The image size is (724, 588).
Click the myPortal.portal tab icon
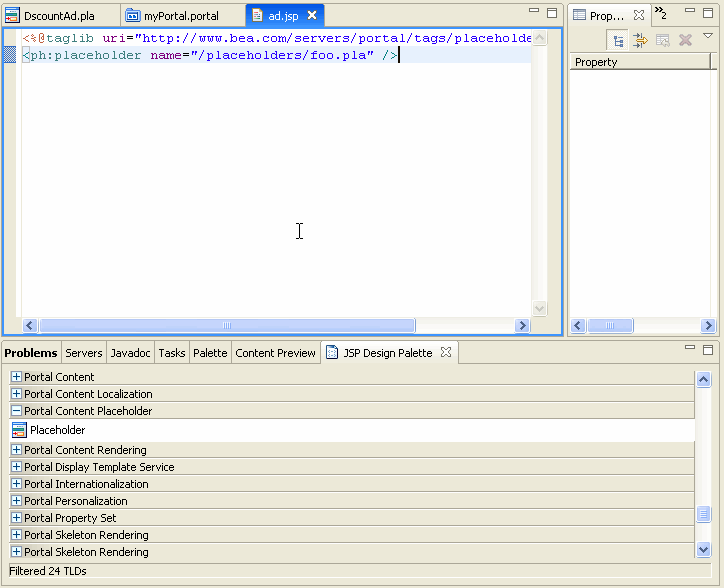click(x=133, y=16)
